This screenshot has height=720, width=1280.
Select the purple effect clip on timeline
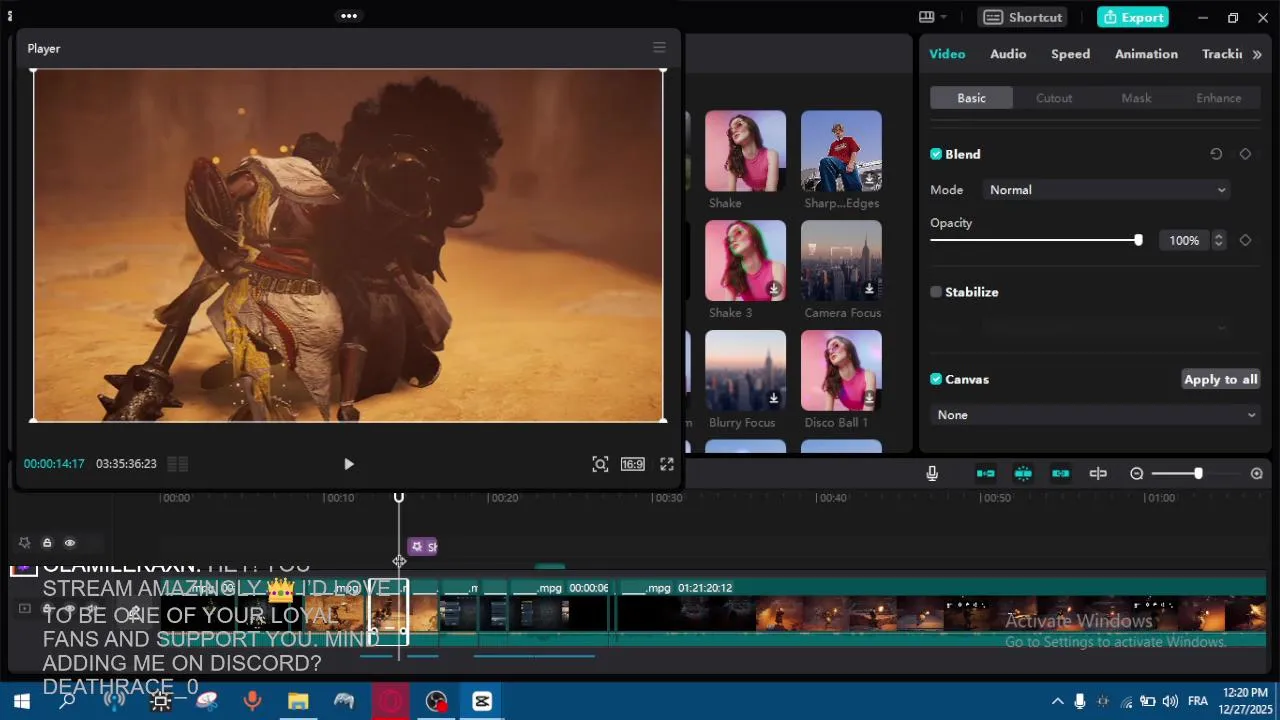(x=422, y=546)
